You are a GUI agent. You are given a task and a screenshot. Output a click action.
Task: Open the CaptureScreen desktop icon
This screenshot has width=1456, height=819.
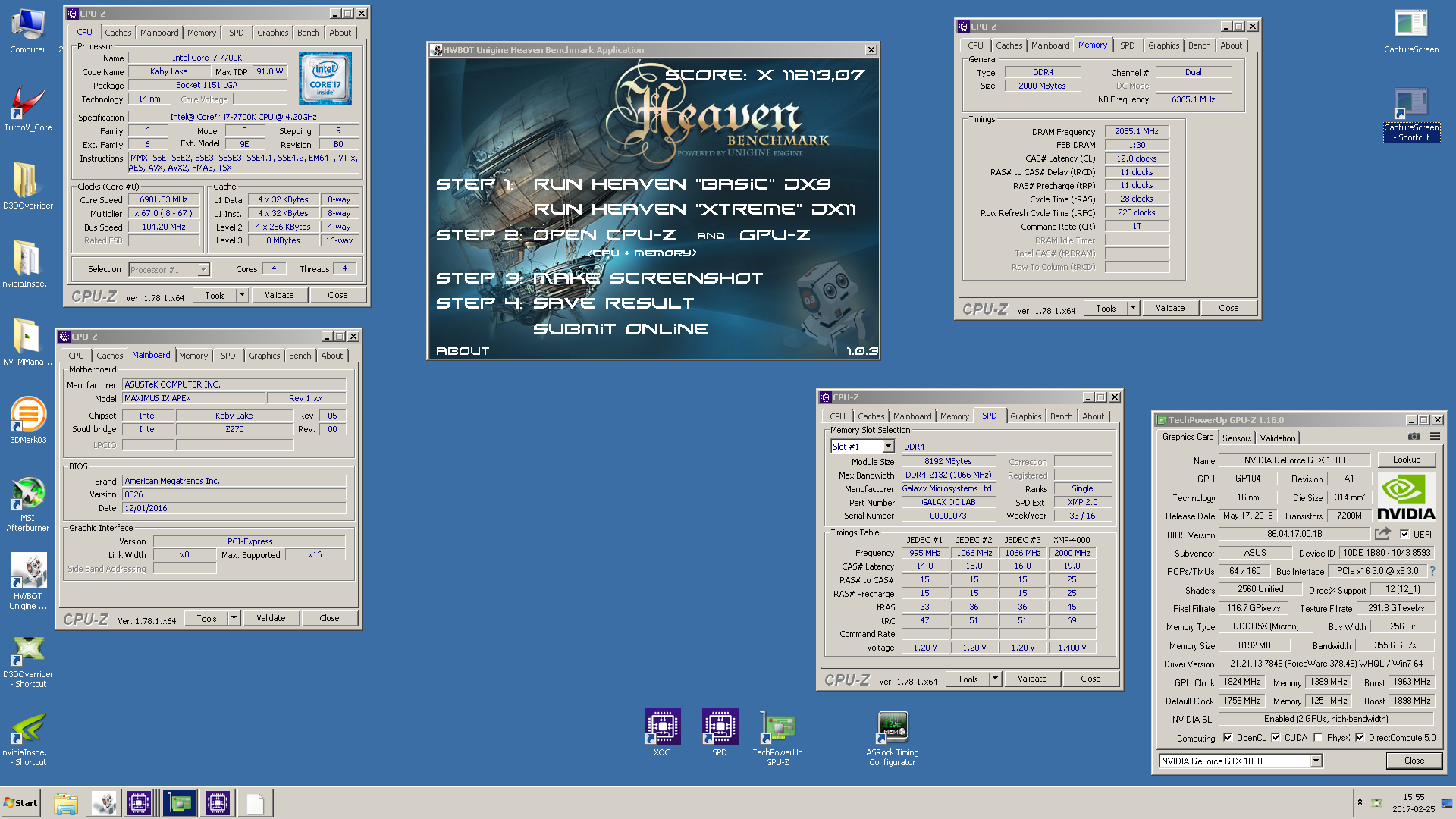coord(1410,32)
